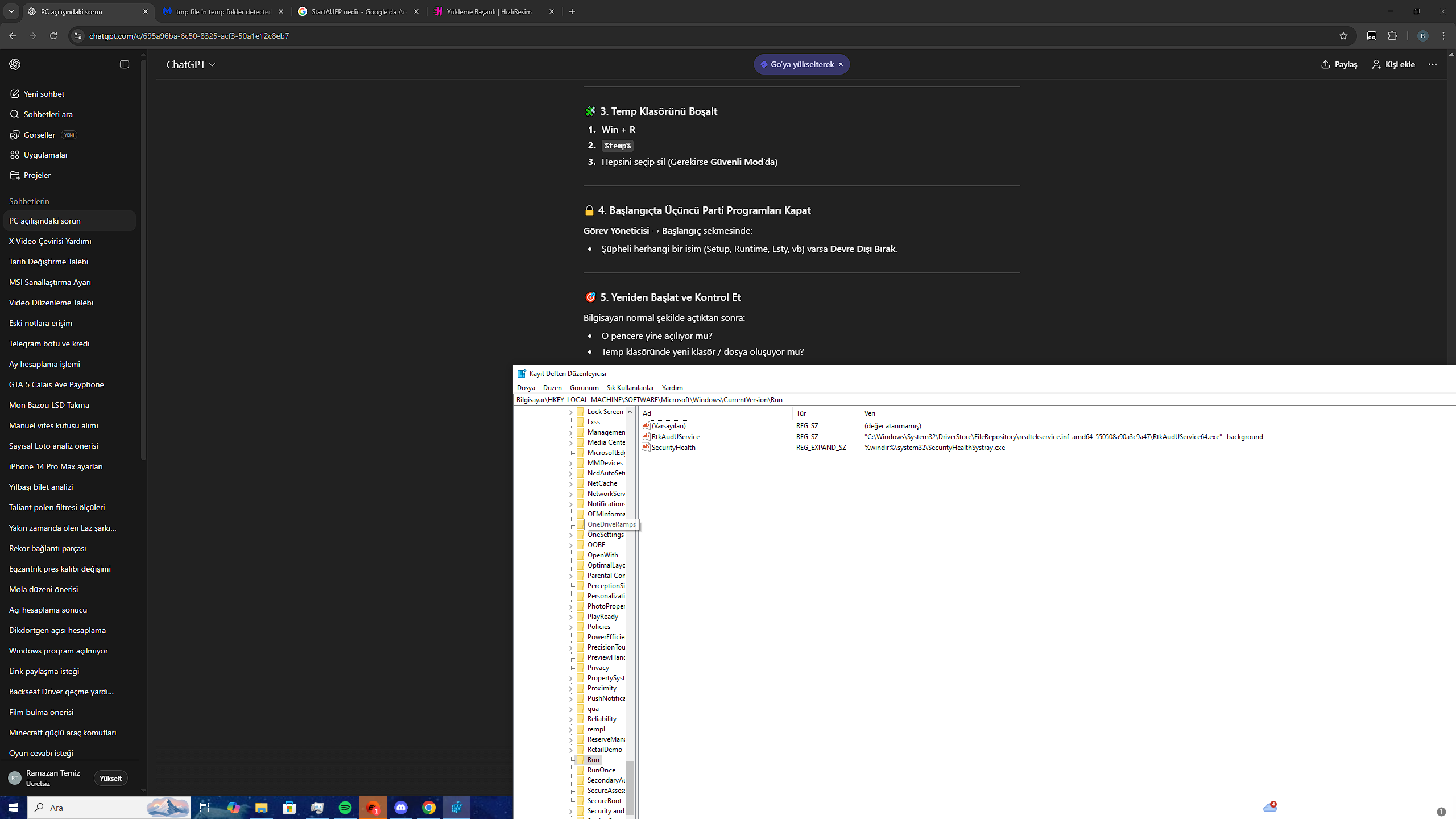1456x819 pixels.
Task: View site information icon in address bar
Action: click(x=78, y=36)
